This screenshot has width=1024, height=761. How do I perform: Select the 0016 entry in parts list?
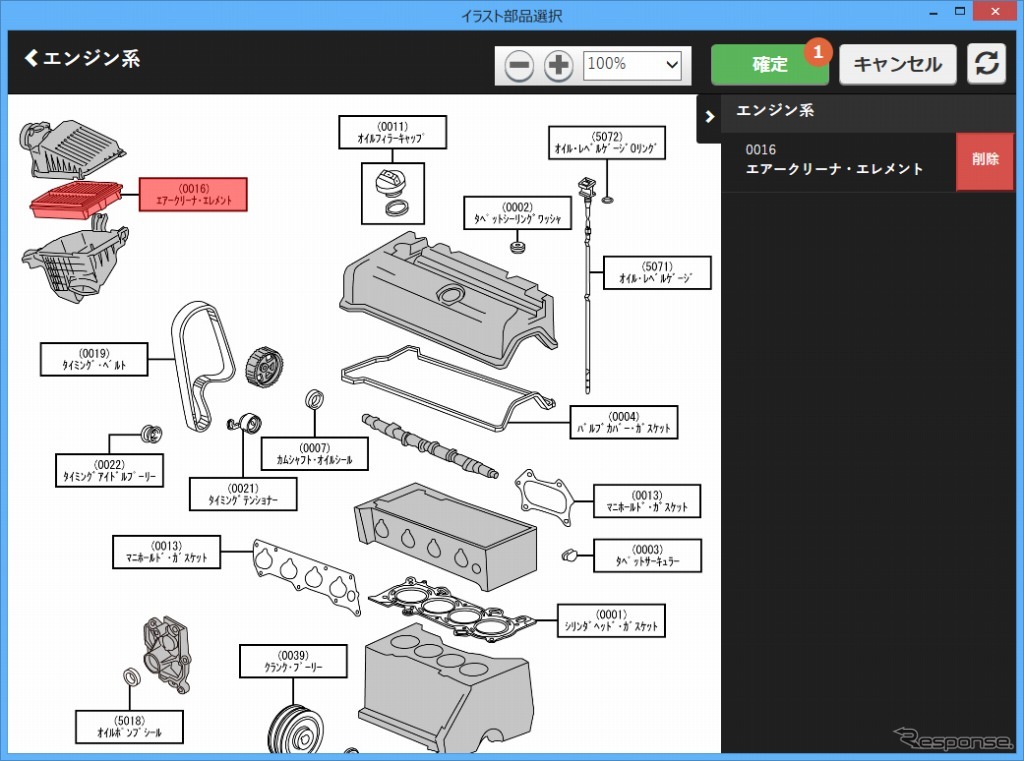coord(835,160)
